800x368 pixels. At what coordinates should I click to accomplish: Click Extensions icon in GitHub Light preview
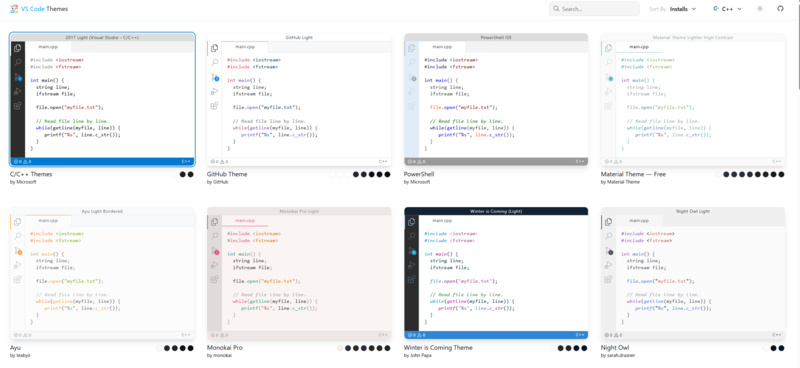(x=215, y=106)
